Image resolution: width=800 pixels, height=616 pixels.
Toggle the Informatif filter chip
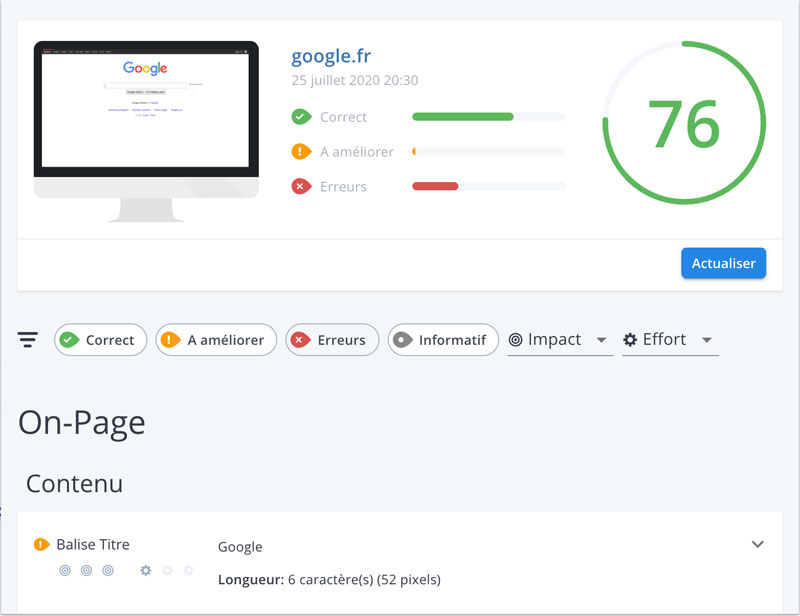pyautogui.click(x=443, y=340)
